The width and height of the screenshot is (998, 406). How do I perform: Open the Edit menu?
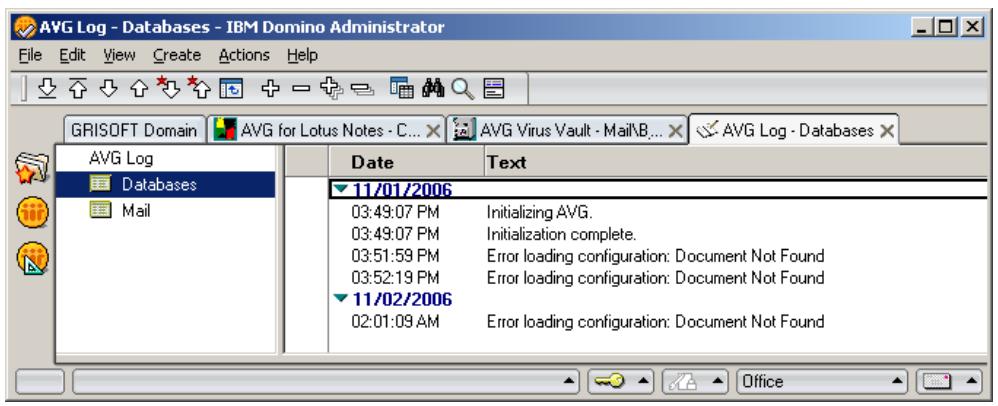tap(73, 56)
